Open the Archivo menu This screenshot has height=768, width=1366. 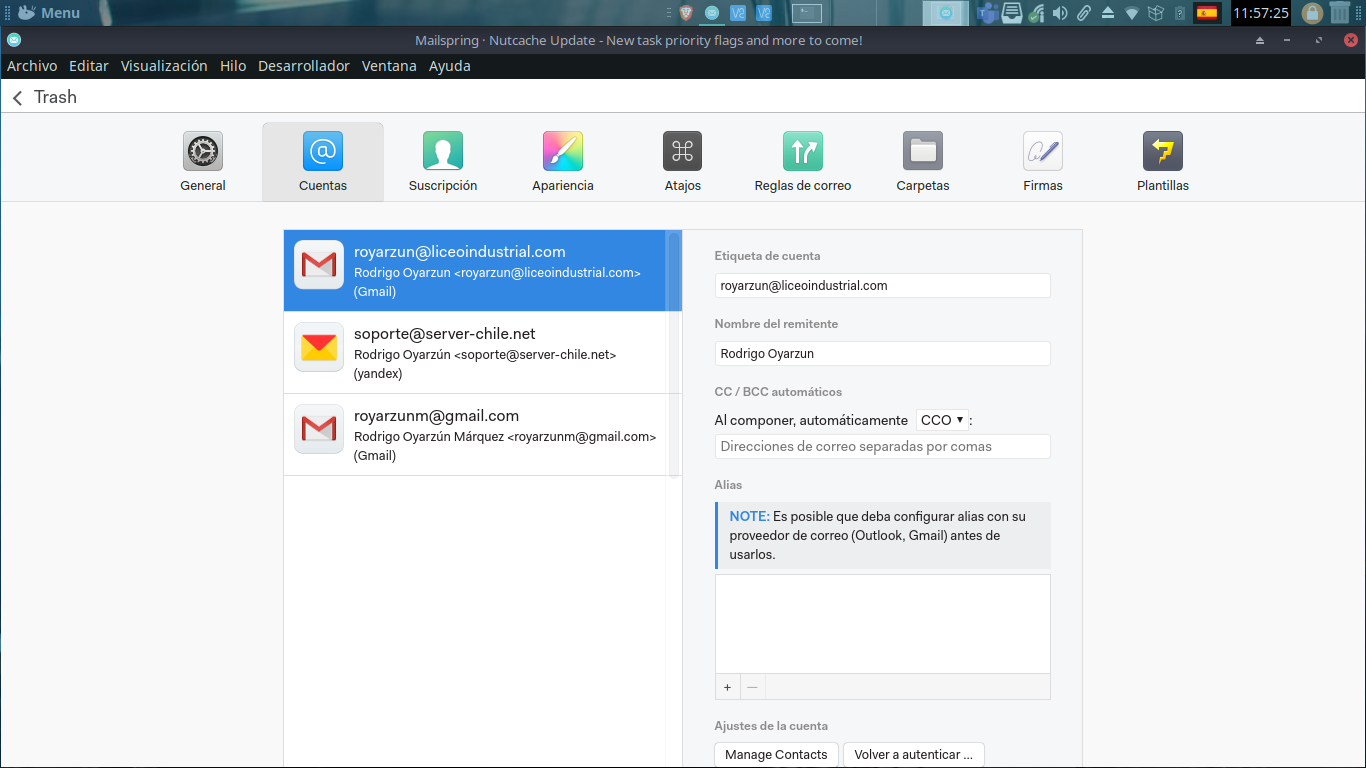click(x=32, y=66)
